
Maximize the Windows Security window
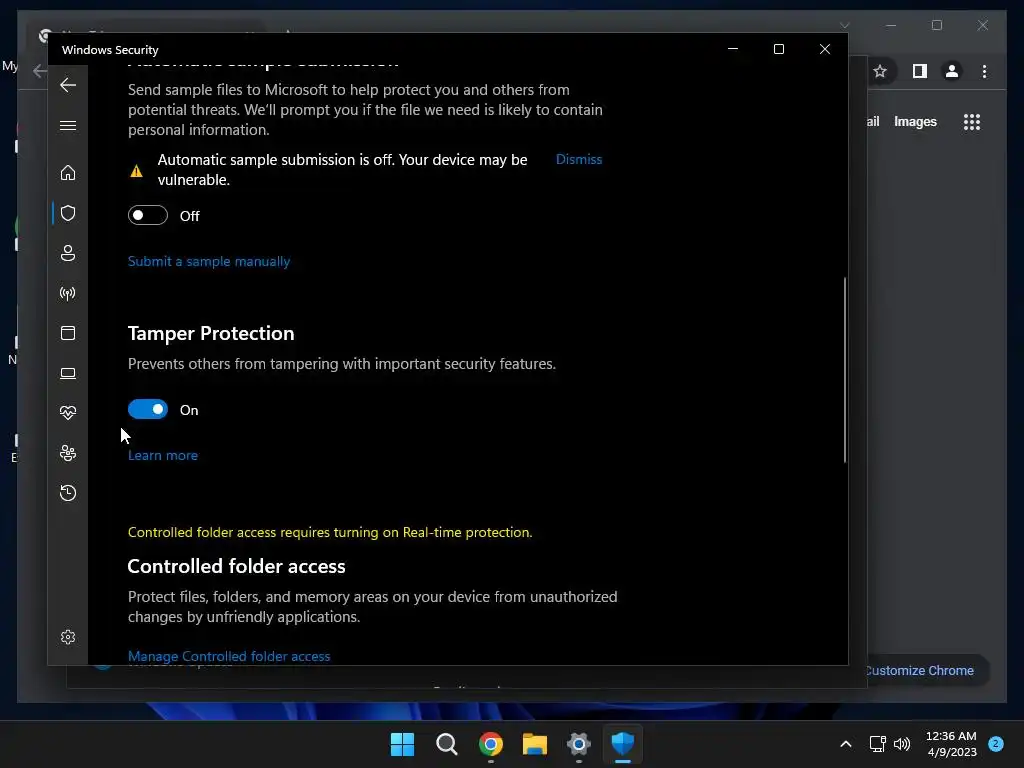[778, 49]
